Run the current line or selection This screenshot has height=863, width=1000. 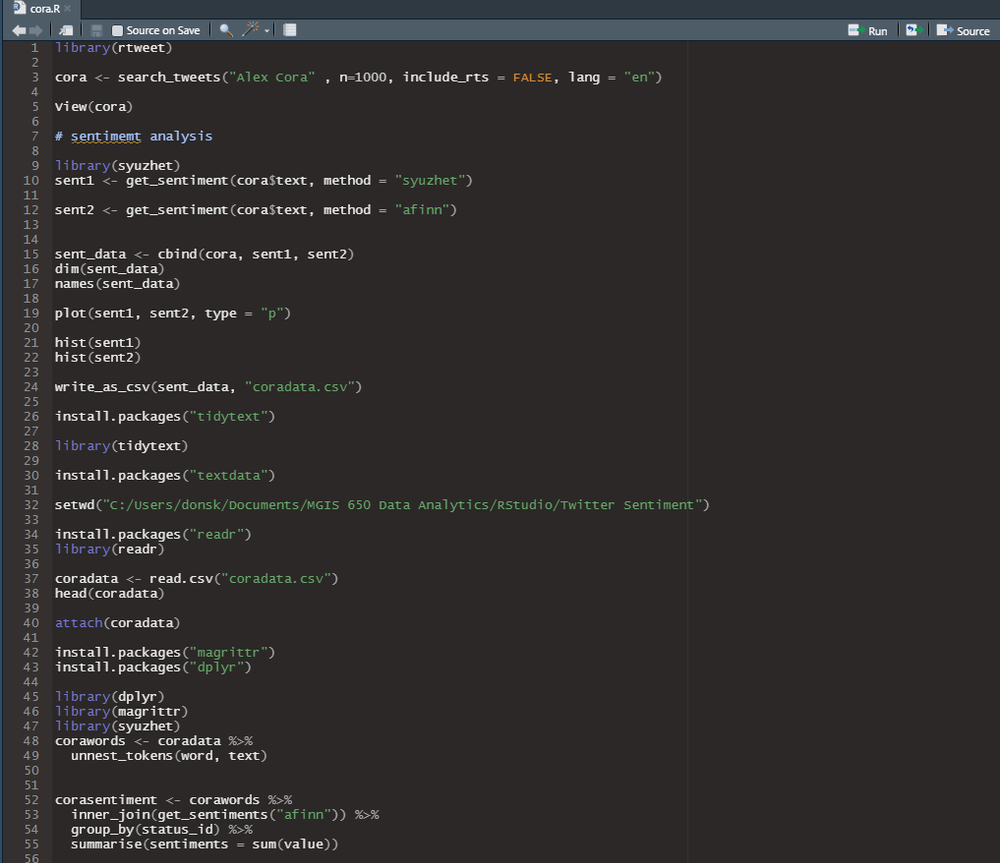(868, 31)
